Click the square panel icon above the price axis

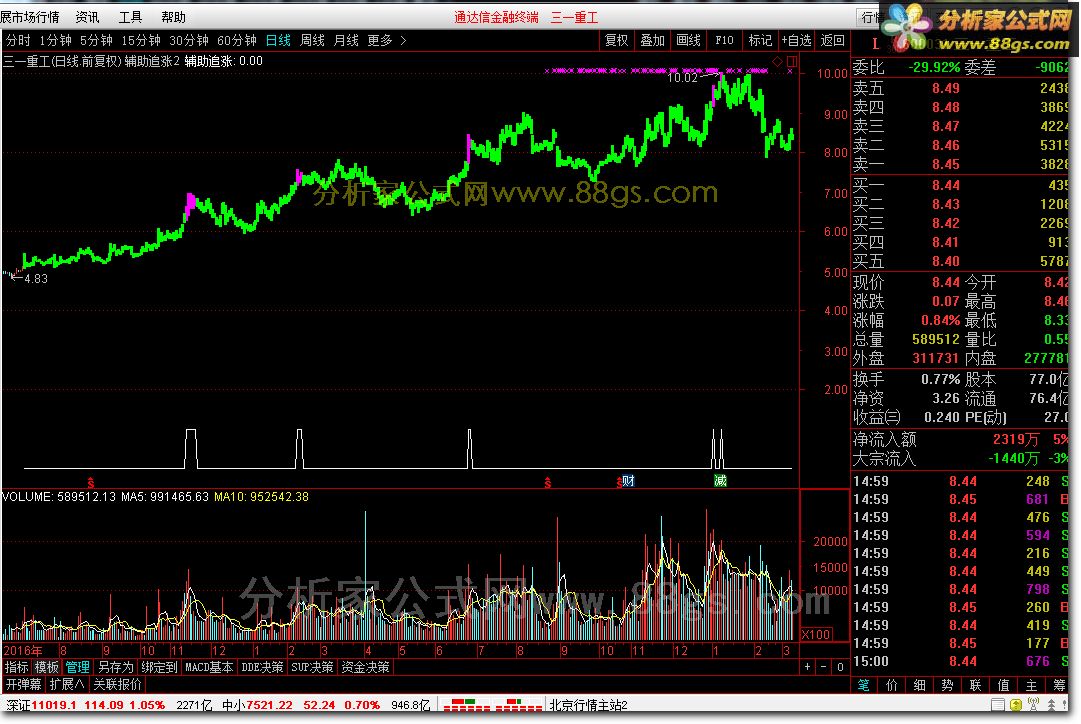click(x=791, y=61)
